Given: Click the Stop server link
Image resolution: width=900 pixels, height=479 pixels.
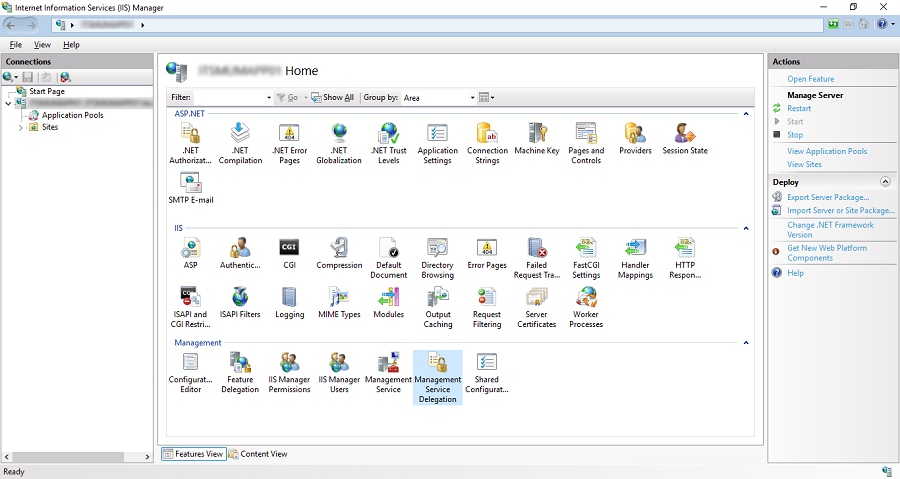Looking at the screenshot, I should [x=795, y=135].
